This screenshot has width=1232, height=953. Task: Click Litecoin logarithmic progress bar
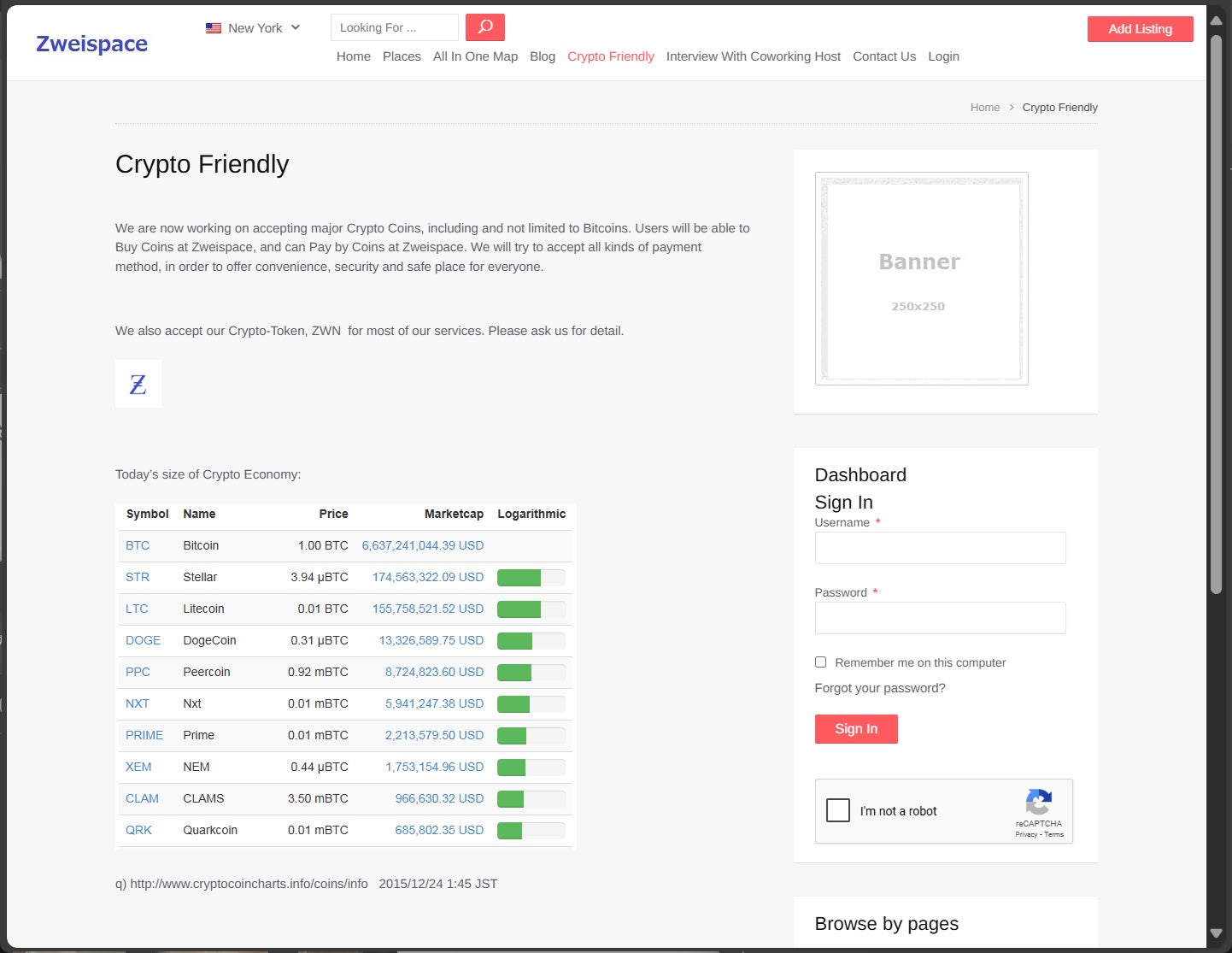pyautogui.click(x=531, y=609)
